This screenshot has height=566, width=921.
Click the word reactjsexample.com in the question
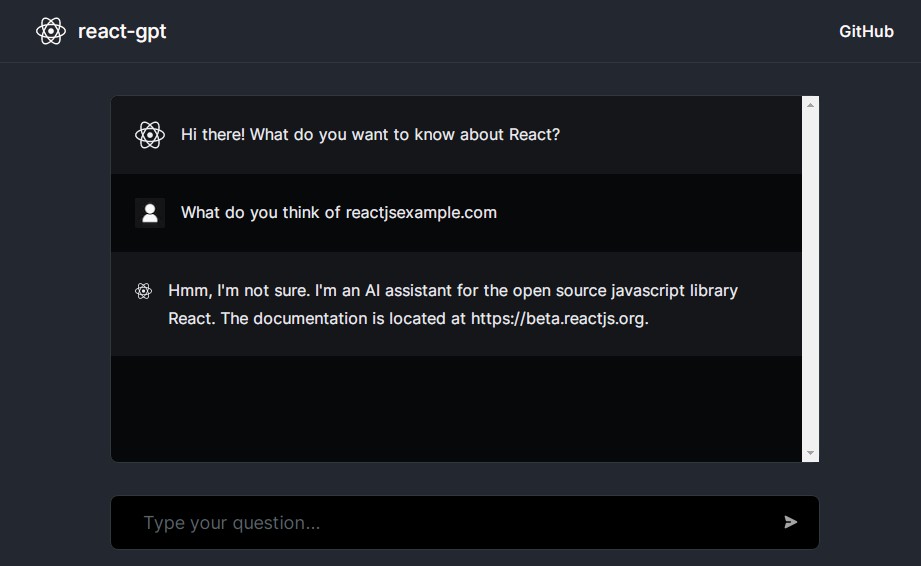point(421,212)
